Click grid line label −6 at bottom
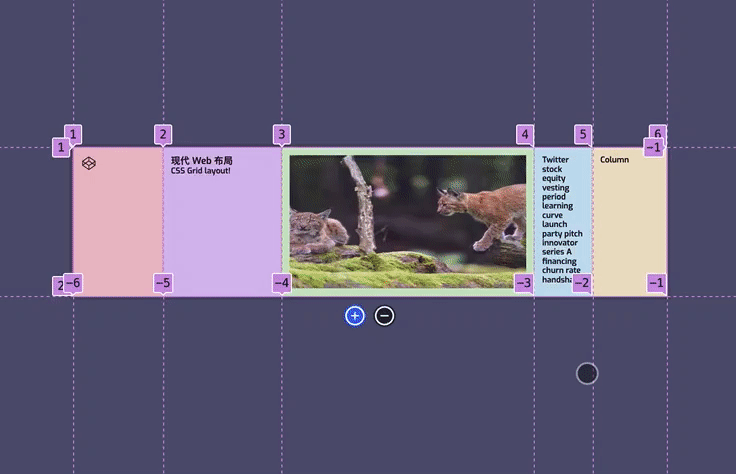Screen dimensions: 736x474 click(x=73, y=283)
